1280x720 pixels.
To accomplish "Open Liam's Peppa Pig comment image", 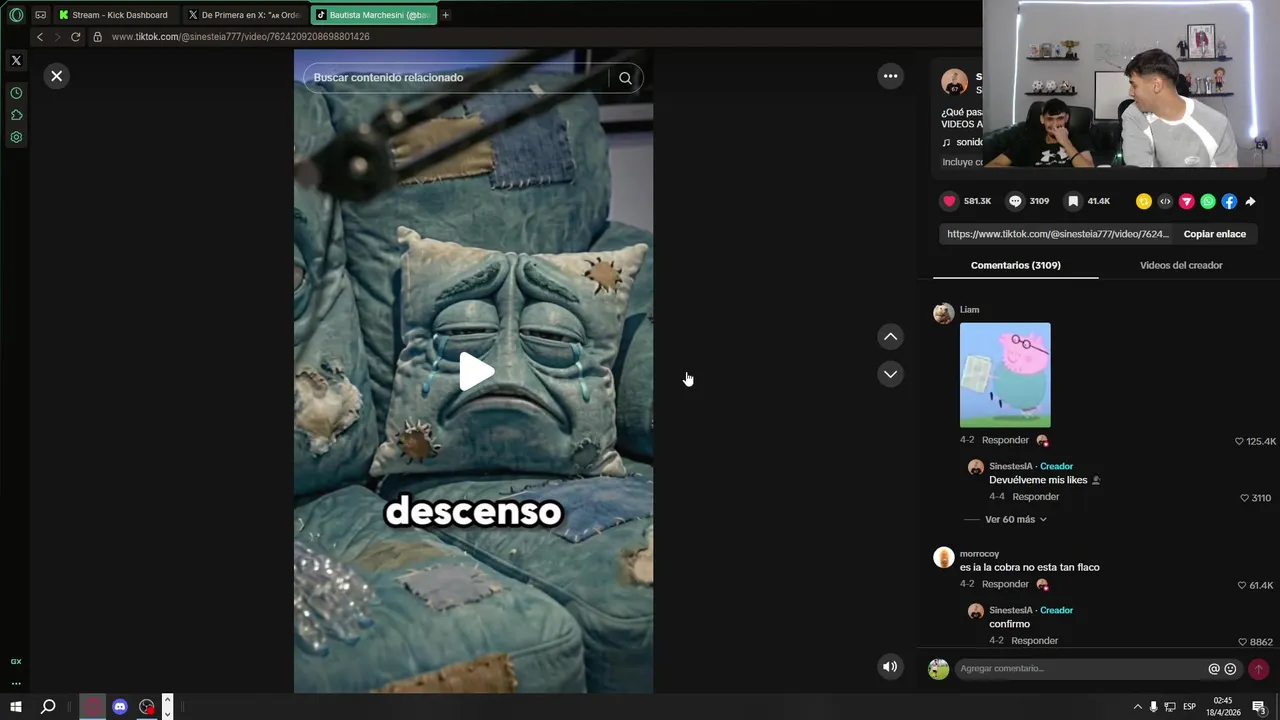I will (x=1005, y=375).
